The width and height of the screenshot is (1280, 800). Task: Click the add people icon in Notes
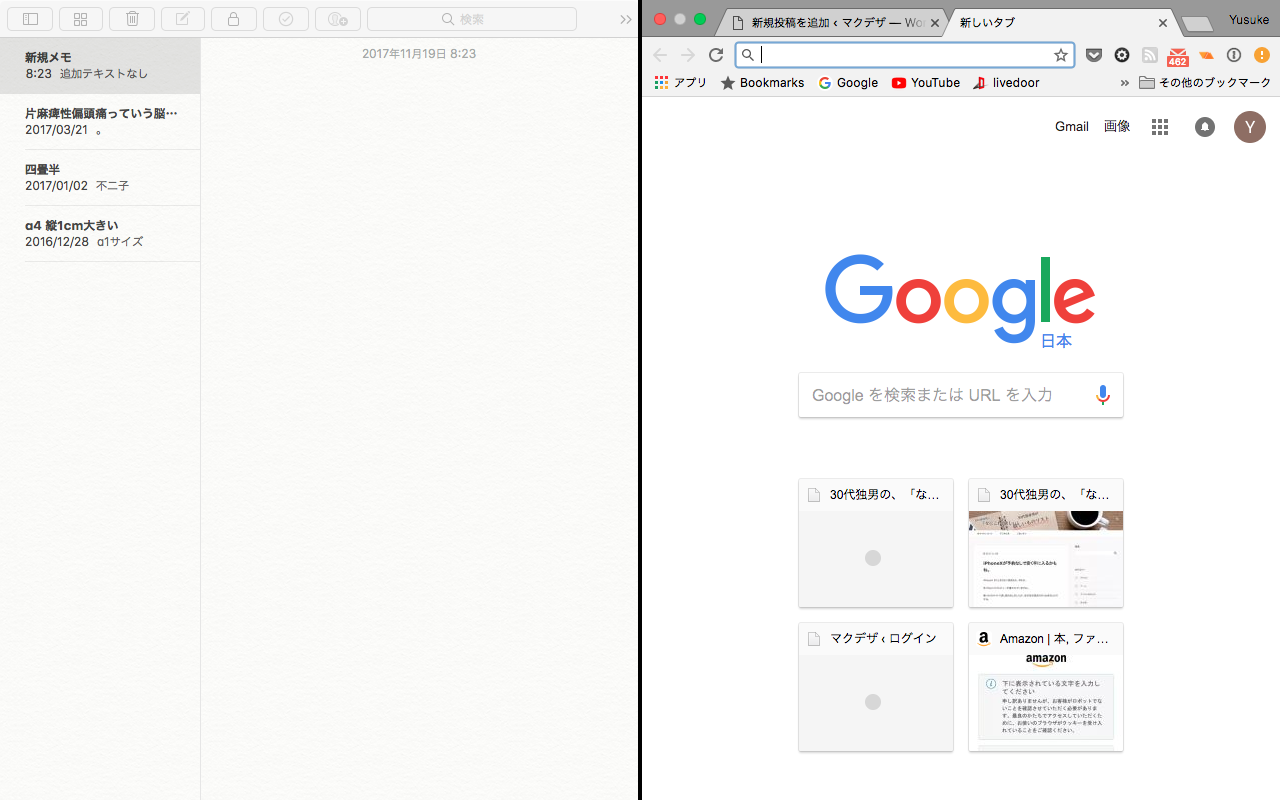(x=338, y=19)
